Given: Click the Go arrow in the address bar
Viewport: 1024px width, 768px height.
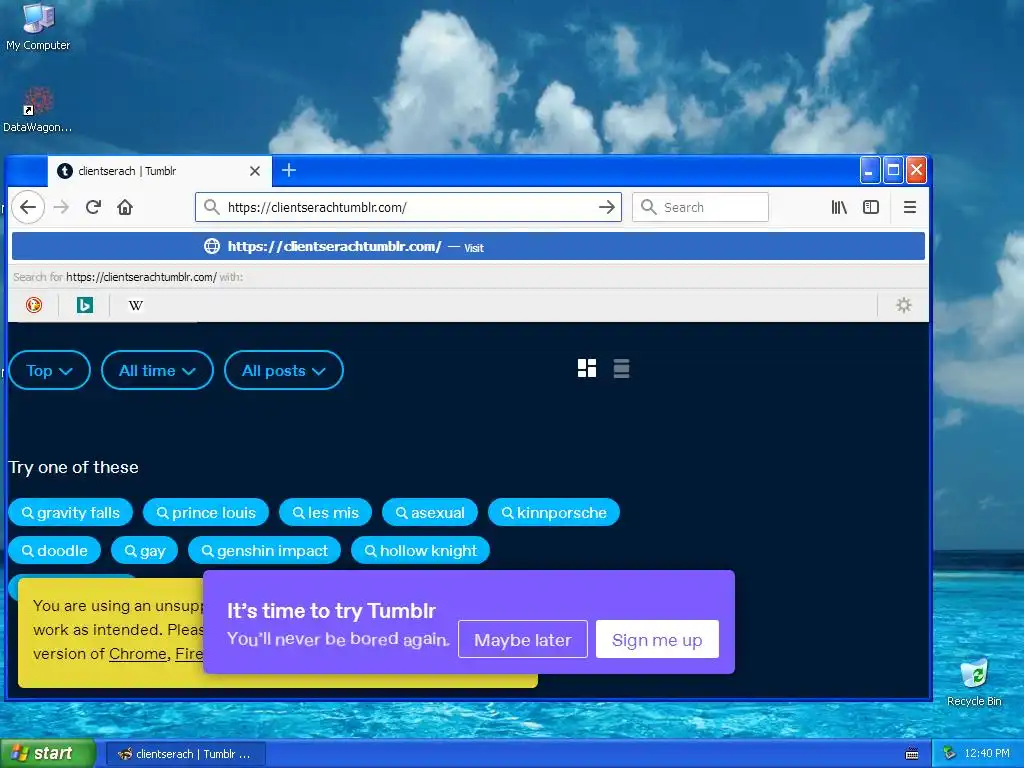Looking at the screenshot, I should [x=607, y=207].
